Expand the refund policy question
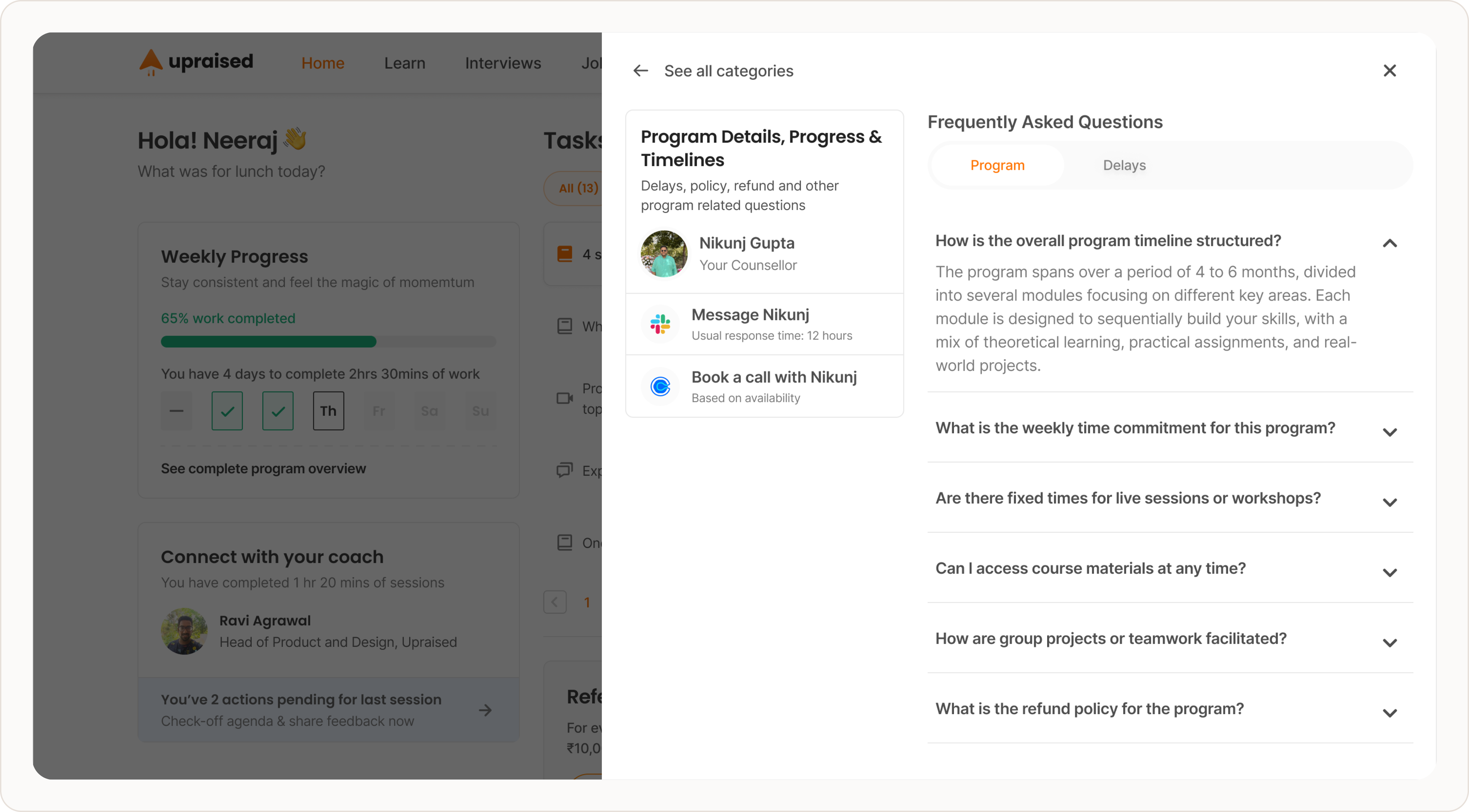 1390,712
